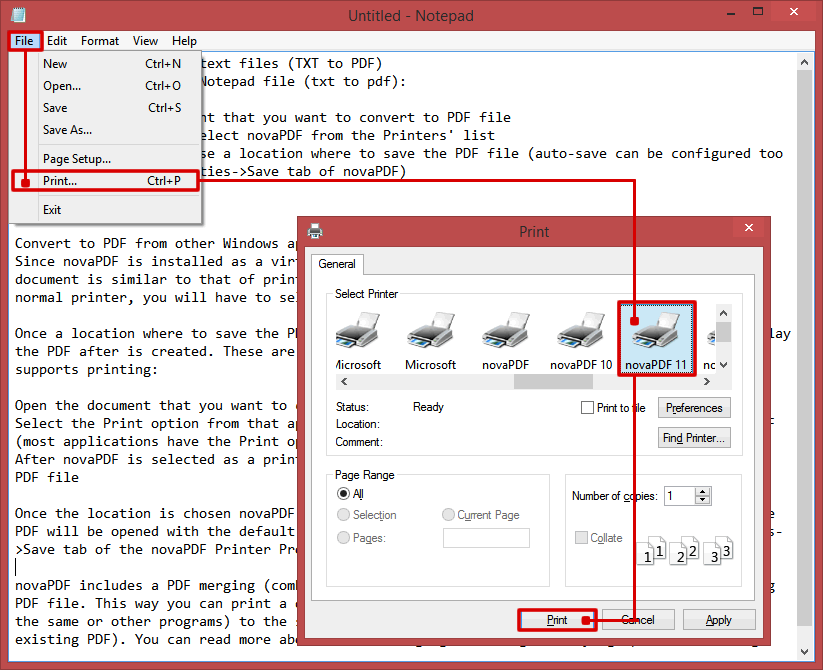823x670 pixels.
Task: Choose New from the File menu
Action: [105, 64]
